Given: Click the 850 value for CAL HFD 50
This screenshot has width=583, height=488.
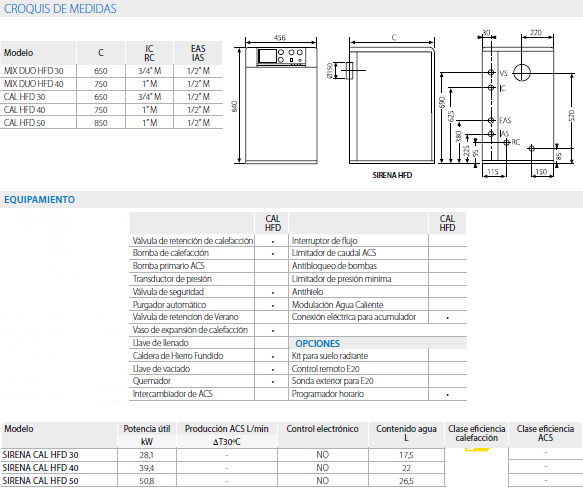Looking at the screenshot, I should (100, 123).
